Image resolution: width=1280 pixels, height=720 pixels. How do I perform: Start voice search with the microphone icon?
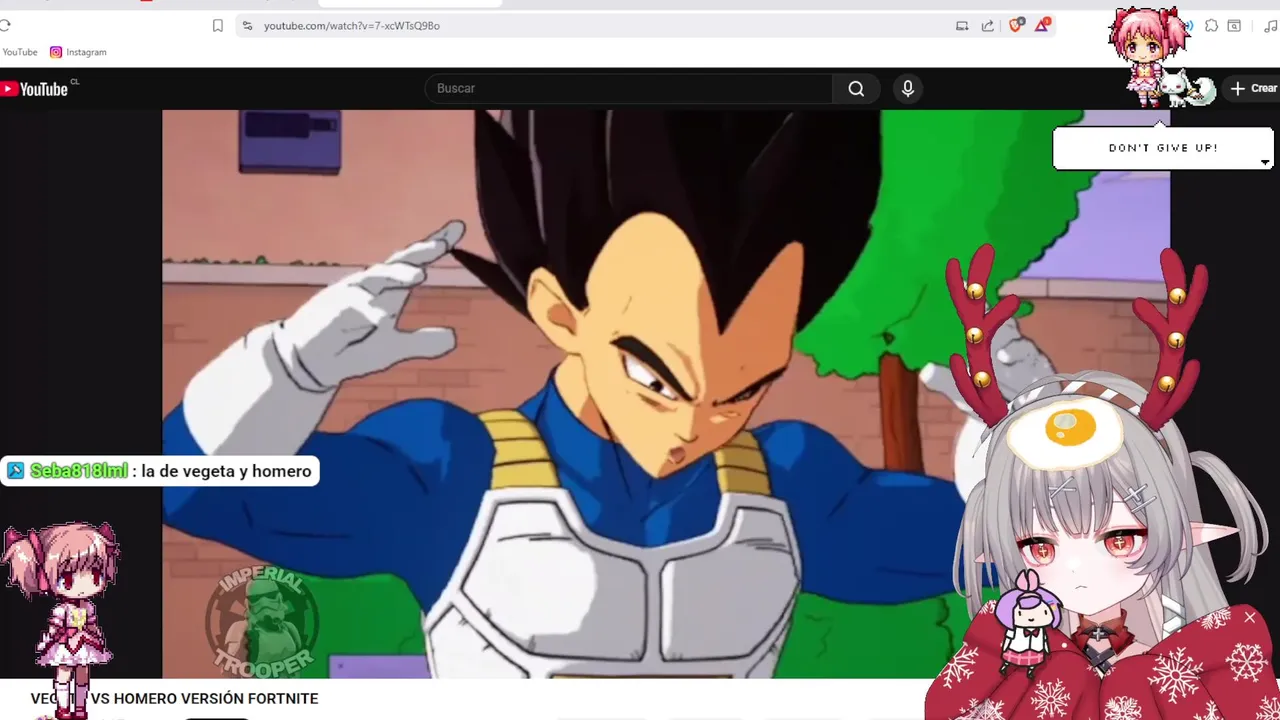pyautogui.click(x=908, y=88)
